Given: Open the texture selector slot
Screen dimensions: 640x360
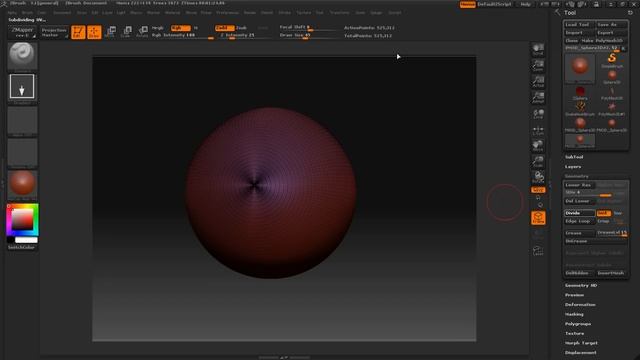Looking at the screenshot, I should (x=22, y=153).
